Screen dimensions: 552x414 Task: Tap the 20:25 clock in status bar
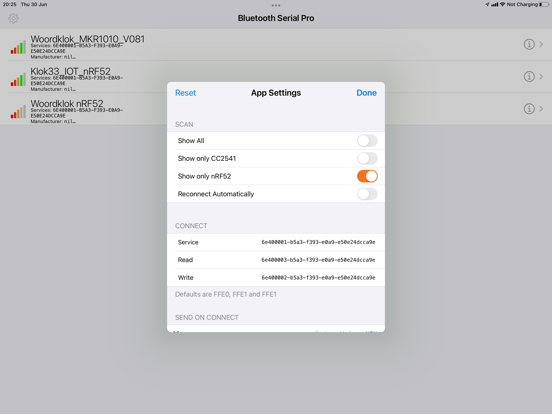(x=10, y=4)
